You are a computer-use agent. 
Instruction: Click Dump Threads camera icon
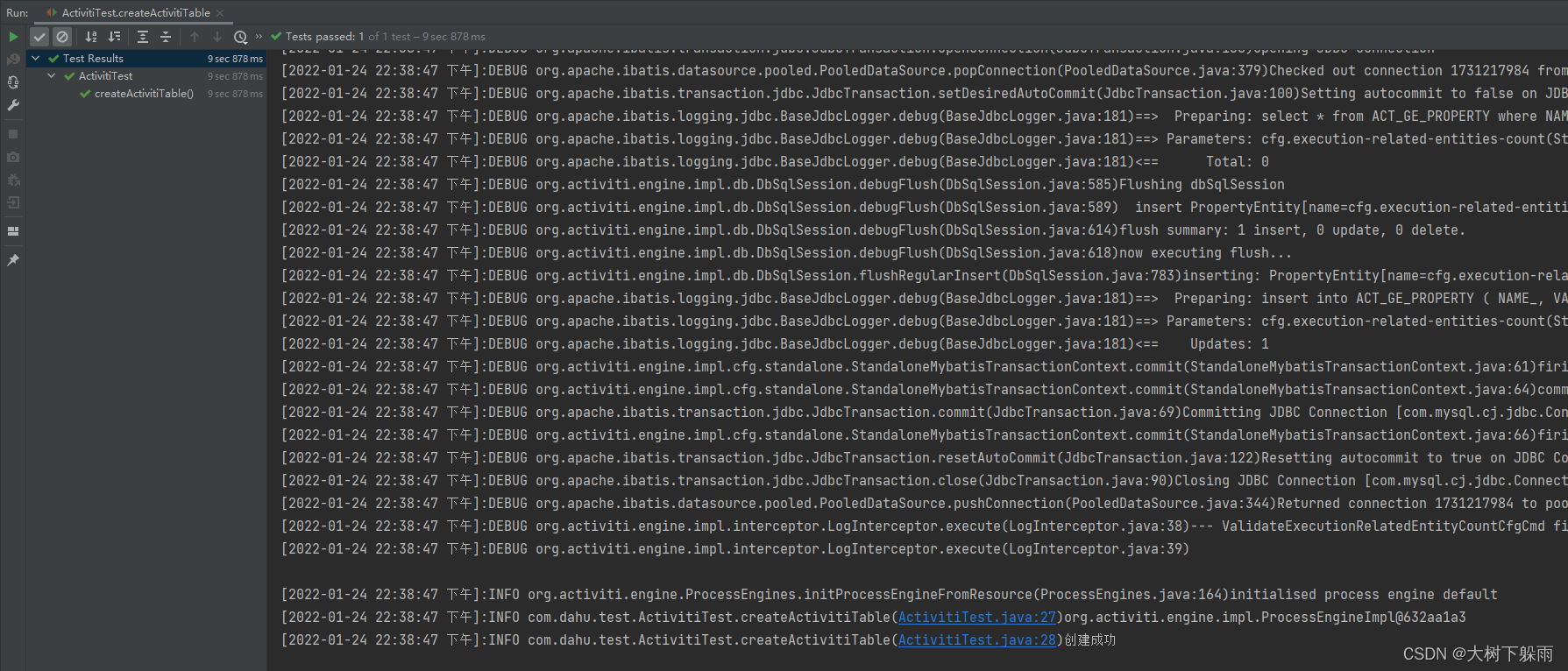(x=13, y=157)
